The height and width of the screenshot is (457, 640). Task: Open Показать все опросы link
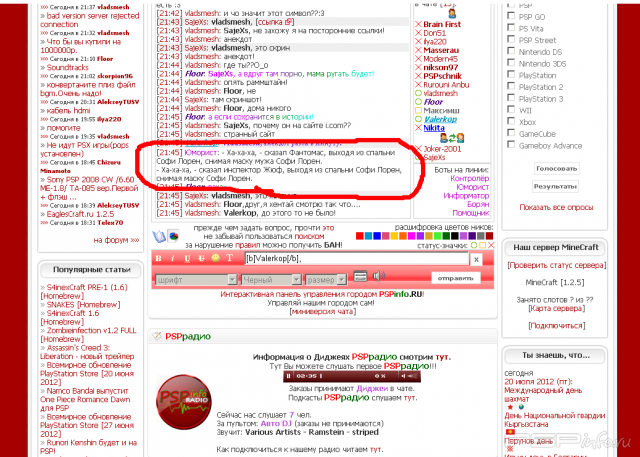pos(556,207)
